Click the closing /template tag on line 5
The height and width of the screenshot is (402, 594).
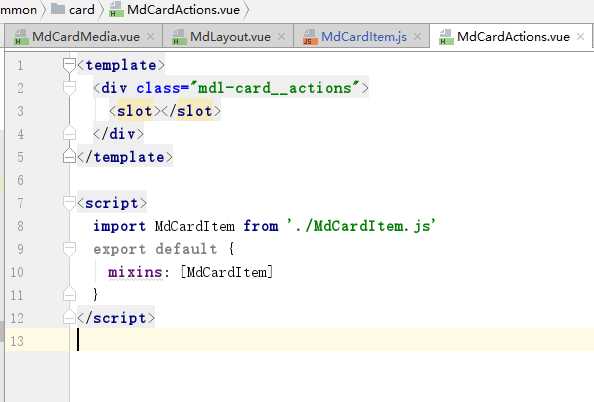[125, 157]
